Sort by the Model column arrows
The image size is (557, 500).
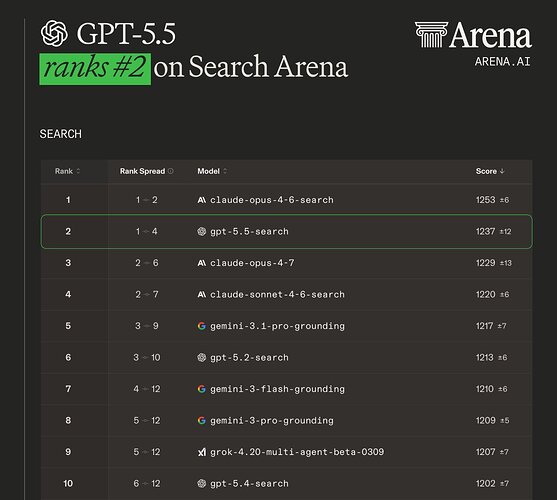pos(225,171)
